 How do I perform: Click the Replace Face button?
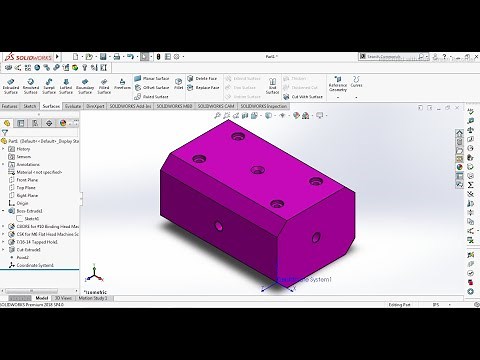203,87
